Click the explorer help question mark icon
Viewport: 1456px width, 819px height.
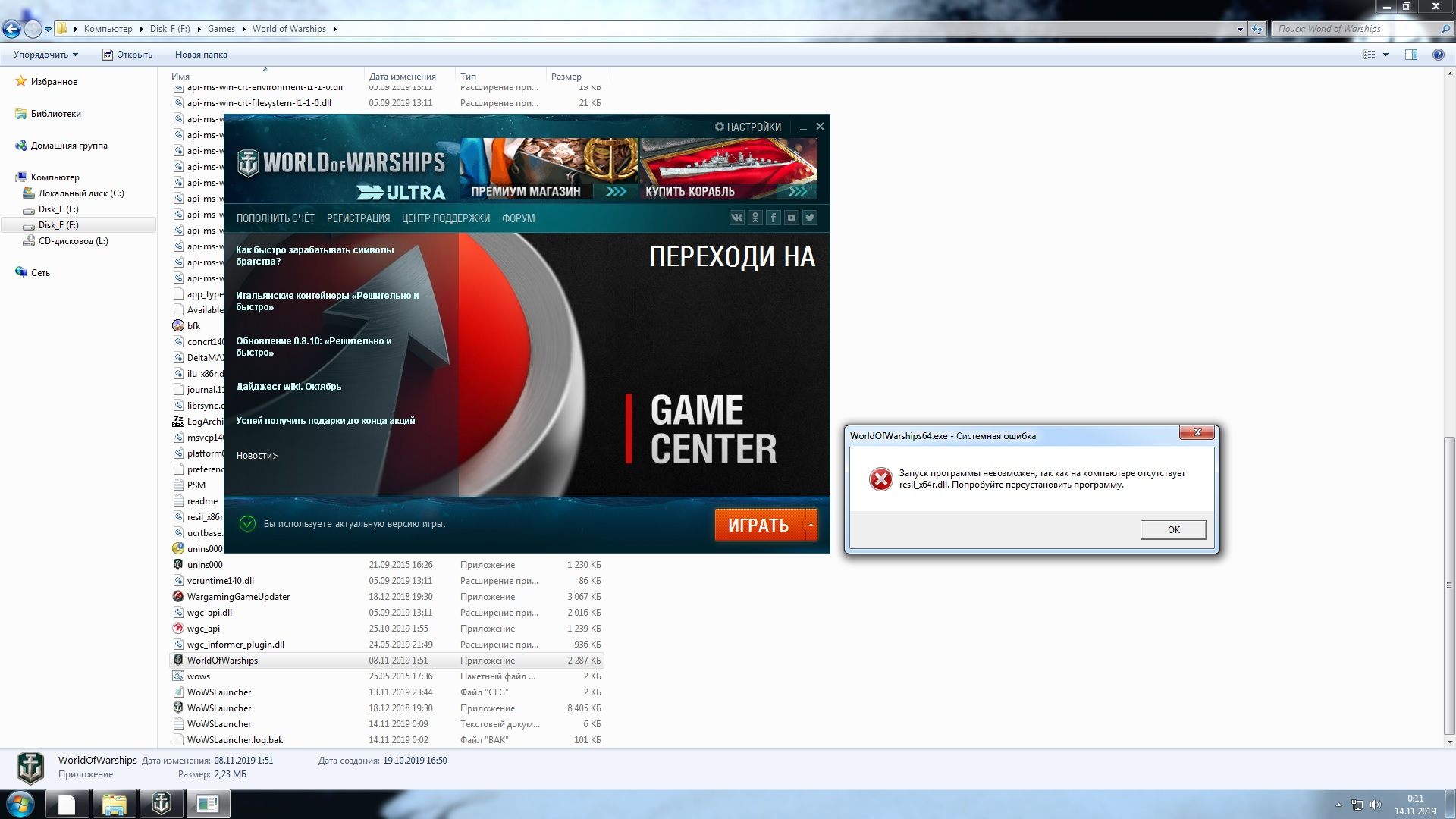click(x=1438, y=55)
